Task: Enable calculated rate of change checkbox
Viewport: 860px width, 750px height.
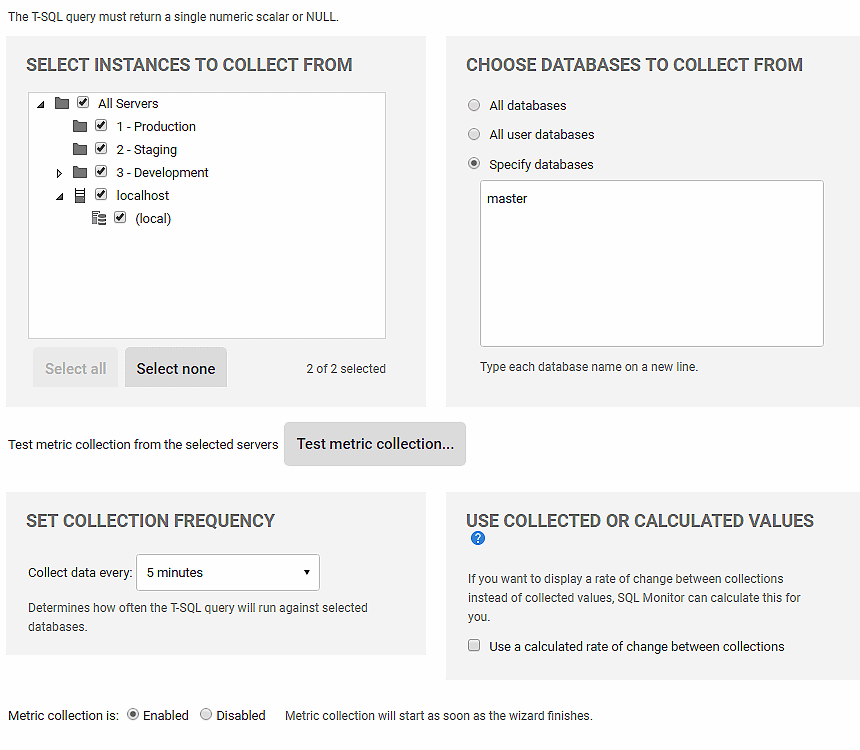Action: tap(474, 645)
